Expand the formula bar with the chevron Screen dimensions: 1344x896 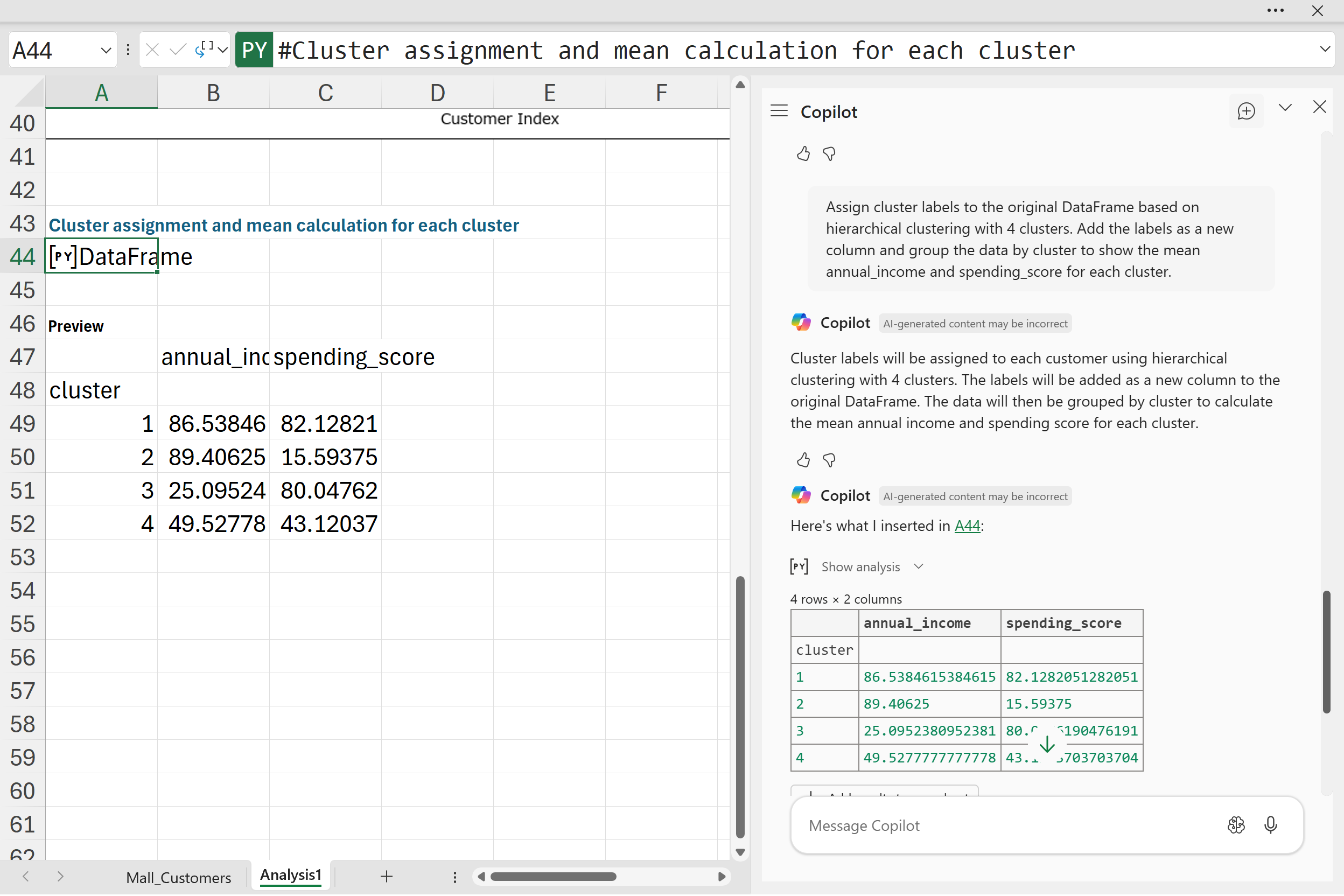(1325, 50)
